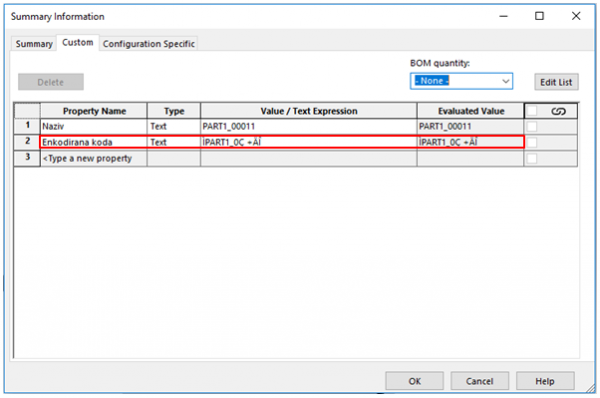Click the Evaluated Value column header

click(x=470, y=111)
